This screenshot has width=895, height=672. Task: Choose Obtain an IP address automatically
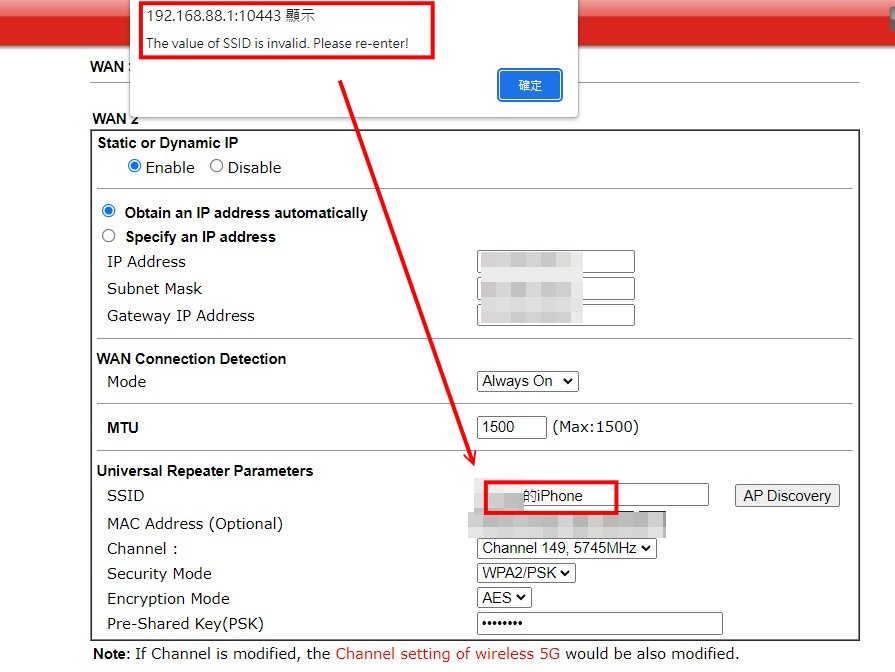(109, 212)
